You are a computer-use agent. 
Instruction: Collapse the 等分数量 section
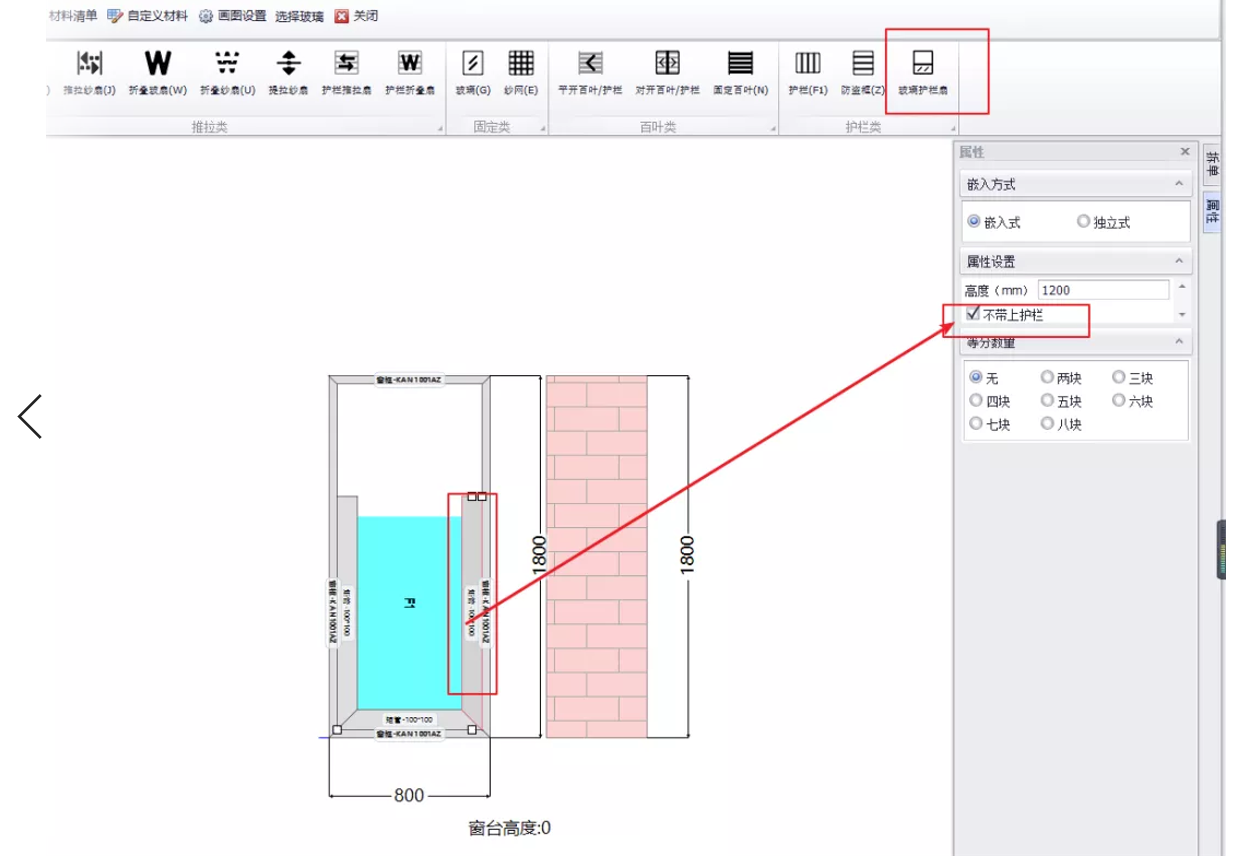pos(1179,342)
